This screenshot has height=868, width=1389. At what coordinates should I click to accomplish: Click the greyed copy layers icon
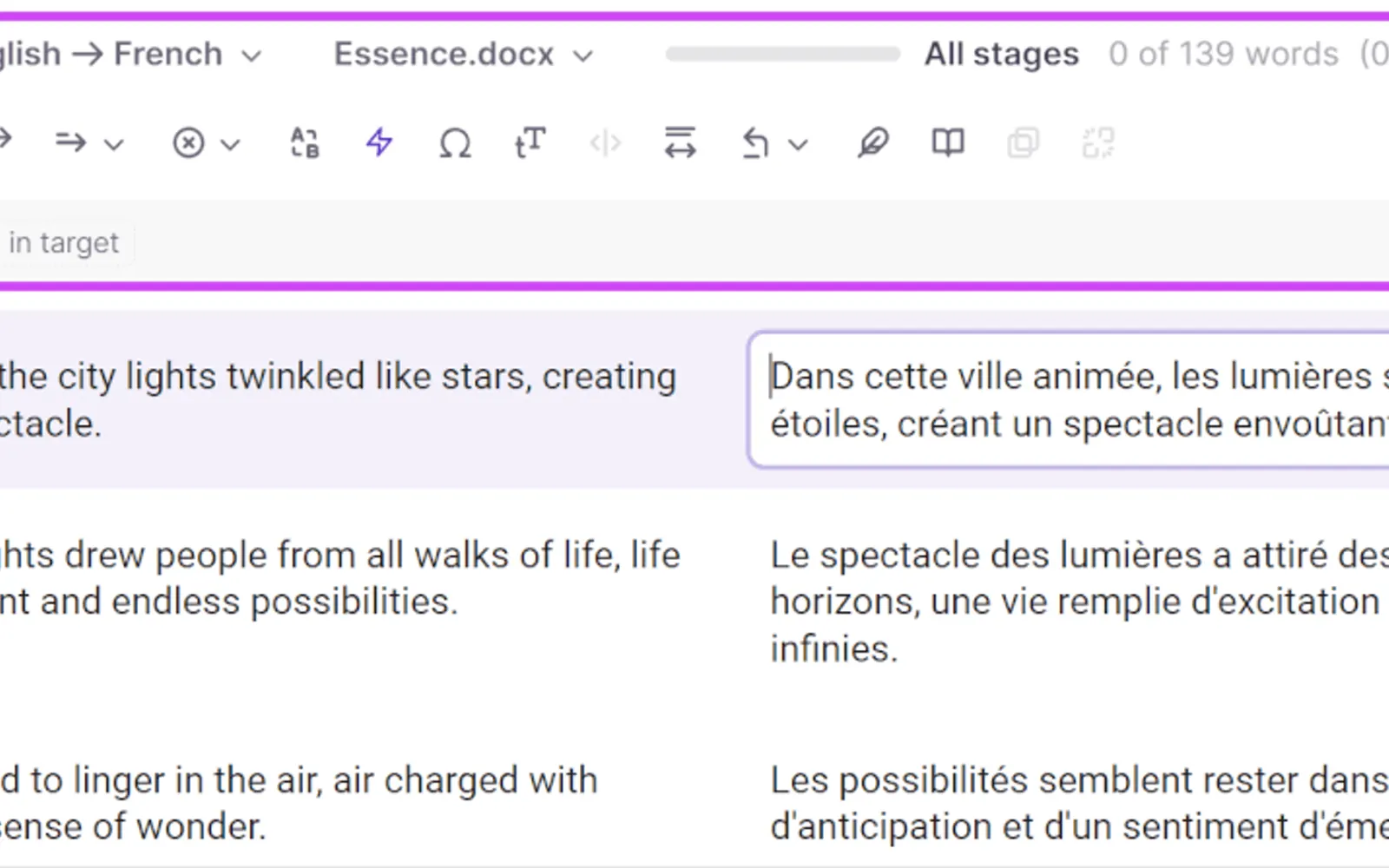point(1023,142)
